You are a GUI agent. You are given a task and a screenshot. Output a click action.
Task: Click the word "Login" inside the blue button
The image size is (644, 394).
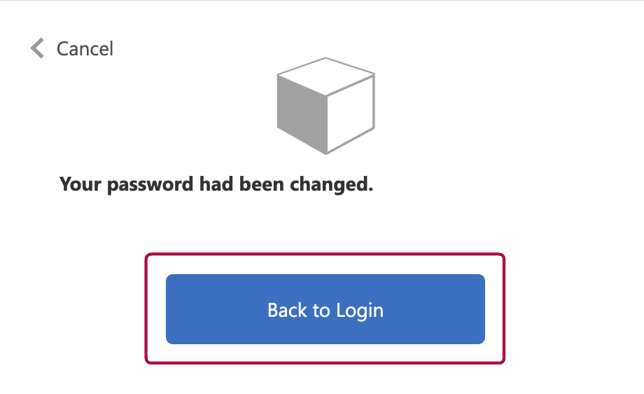click(x=360, y=311)
